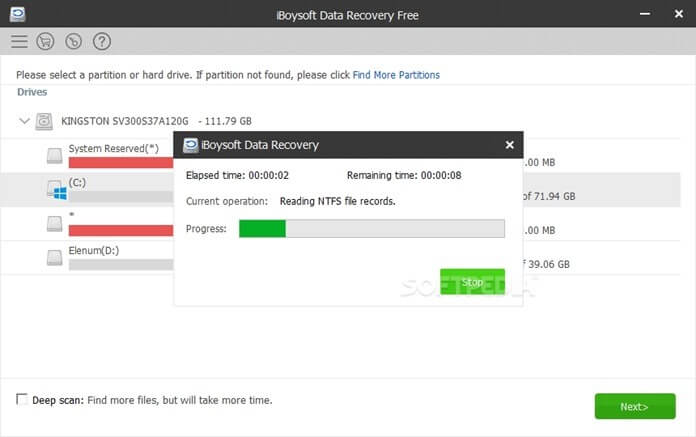Click the * partition red usage bar
696x437 pixels.
[121, 231]
